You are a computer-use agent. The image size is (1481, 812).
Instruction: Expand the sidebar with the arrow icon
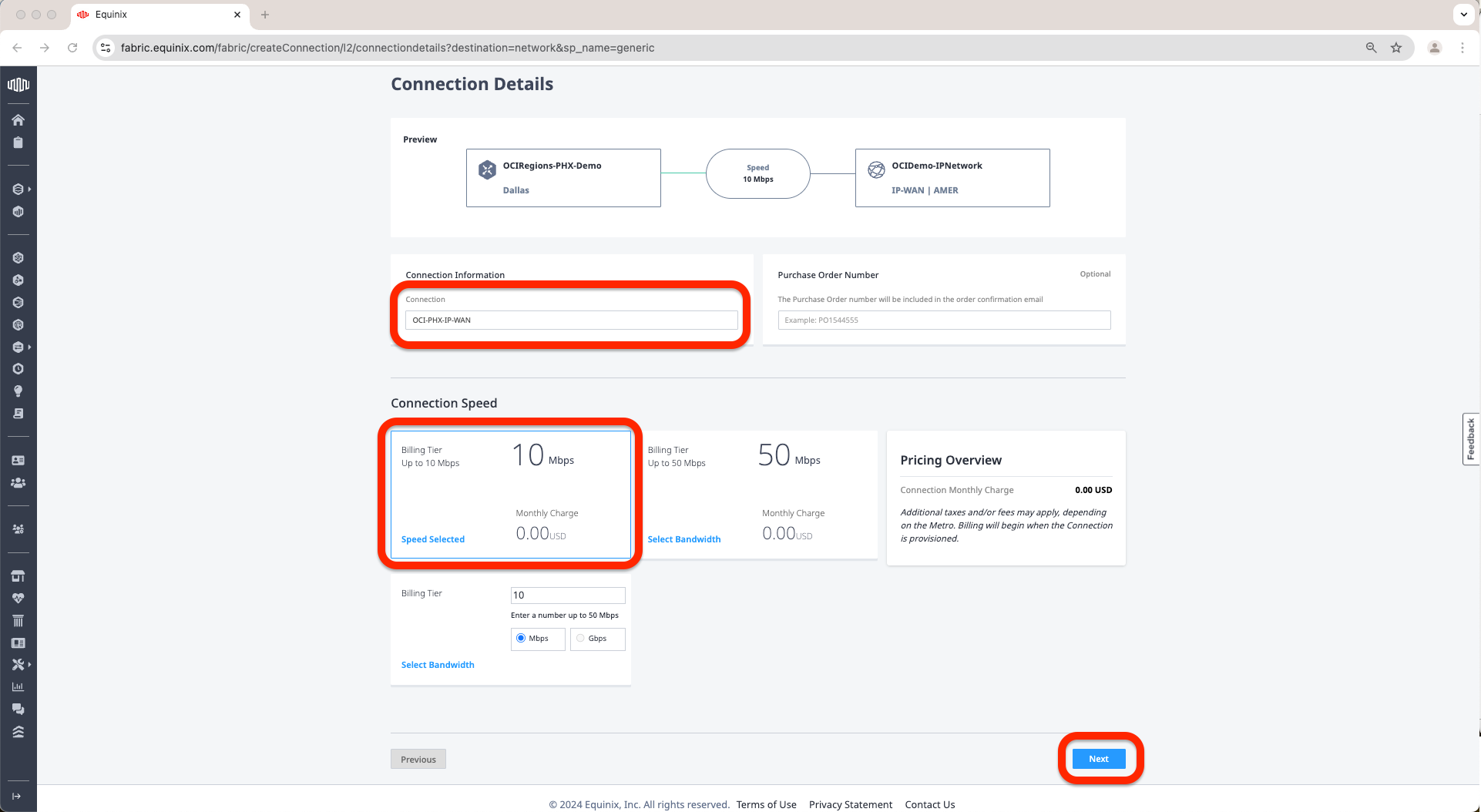point(17,796)
